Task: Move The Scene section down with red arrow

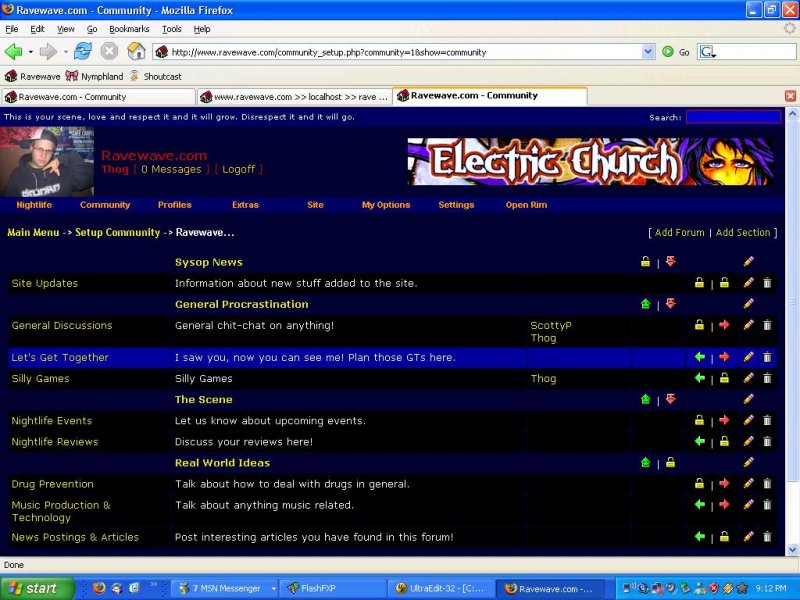Action: coord(670,399)
